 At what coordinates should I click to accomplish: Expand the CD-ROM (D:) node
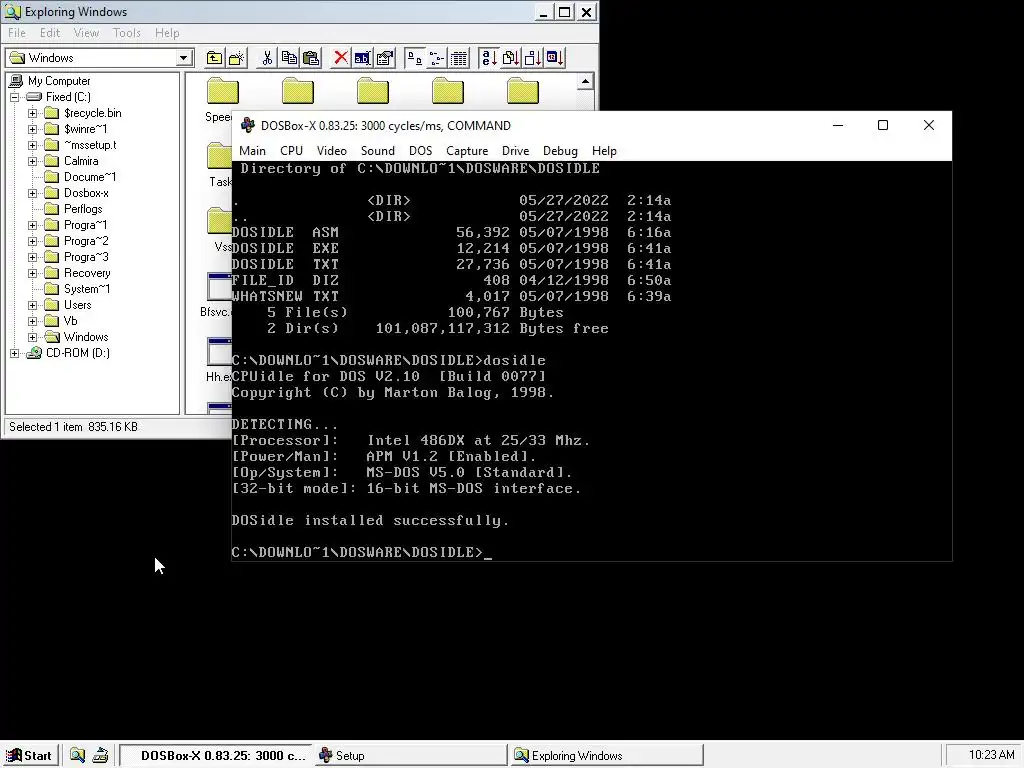point(14,353)
